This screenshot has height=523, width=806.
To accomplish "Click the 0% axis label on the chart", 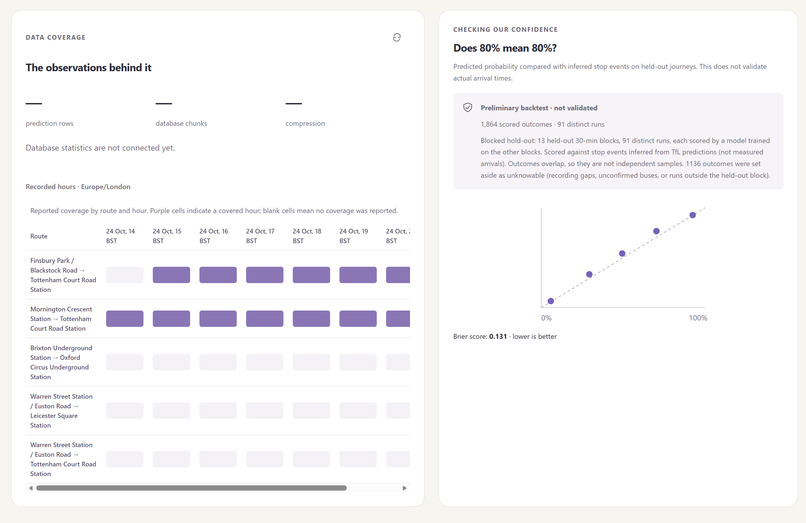I will 546,318.
